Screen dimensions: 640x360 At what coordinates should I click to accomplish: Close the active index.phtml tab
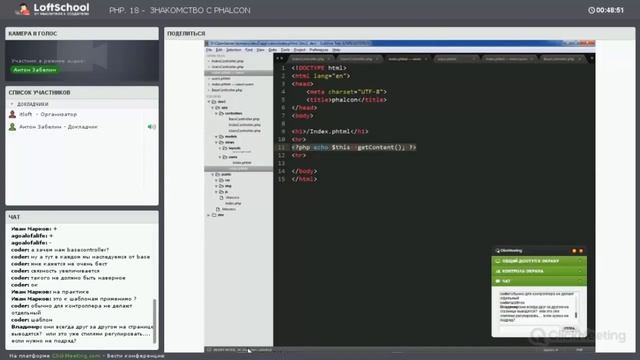tap(426, 59)
